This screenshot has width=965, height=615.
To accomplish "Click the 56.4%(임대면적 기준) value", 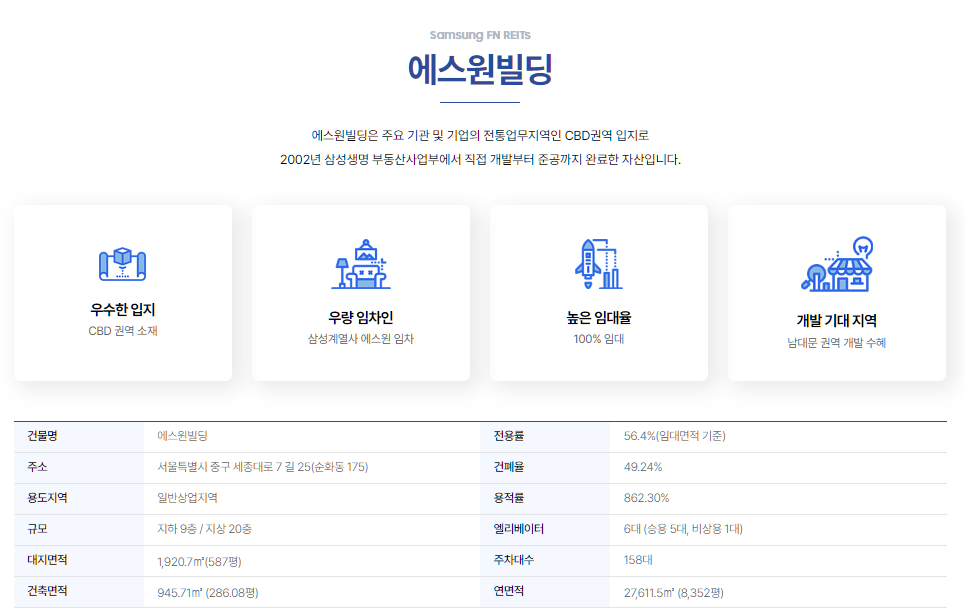I will pos(675,436).
